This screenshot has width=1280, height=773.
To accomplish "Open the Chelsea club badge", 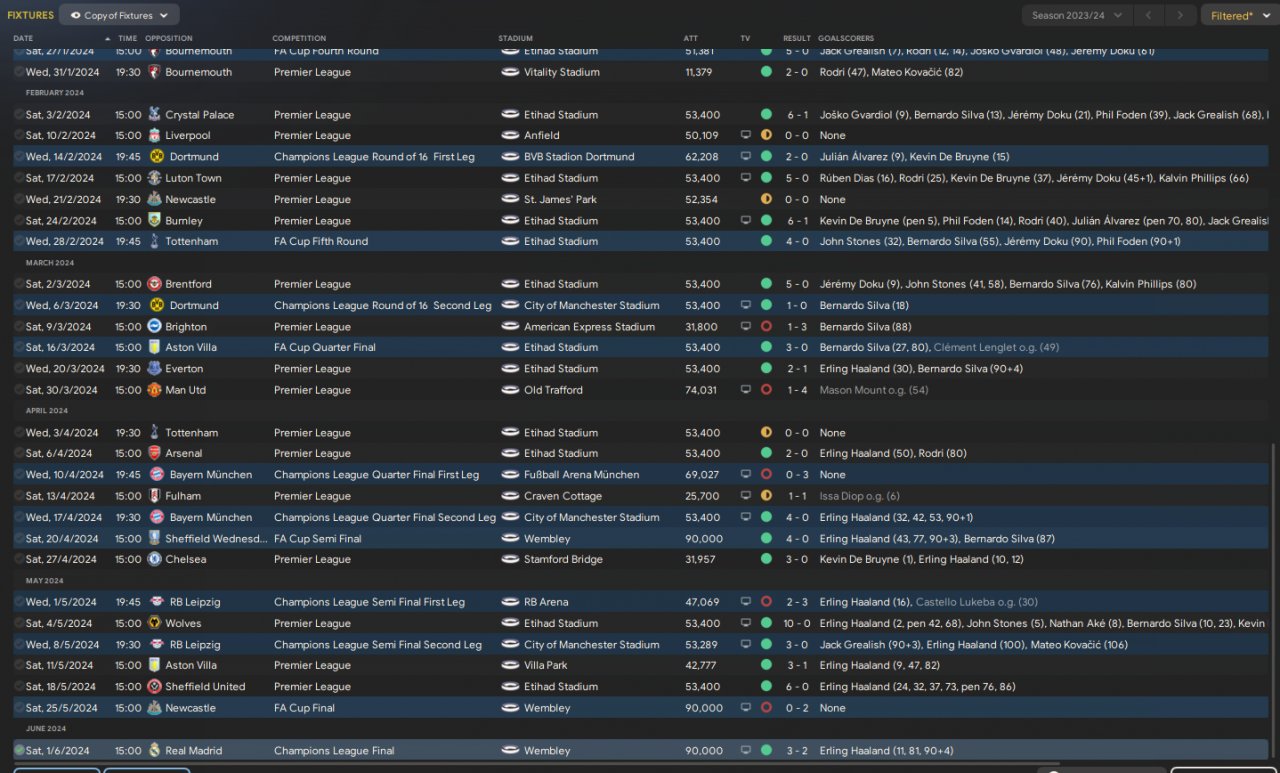I will pos(154,560).
